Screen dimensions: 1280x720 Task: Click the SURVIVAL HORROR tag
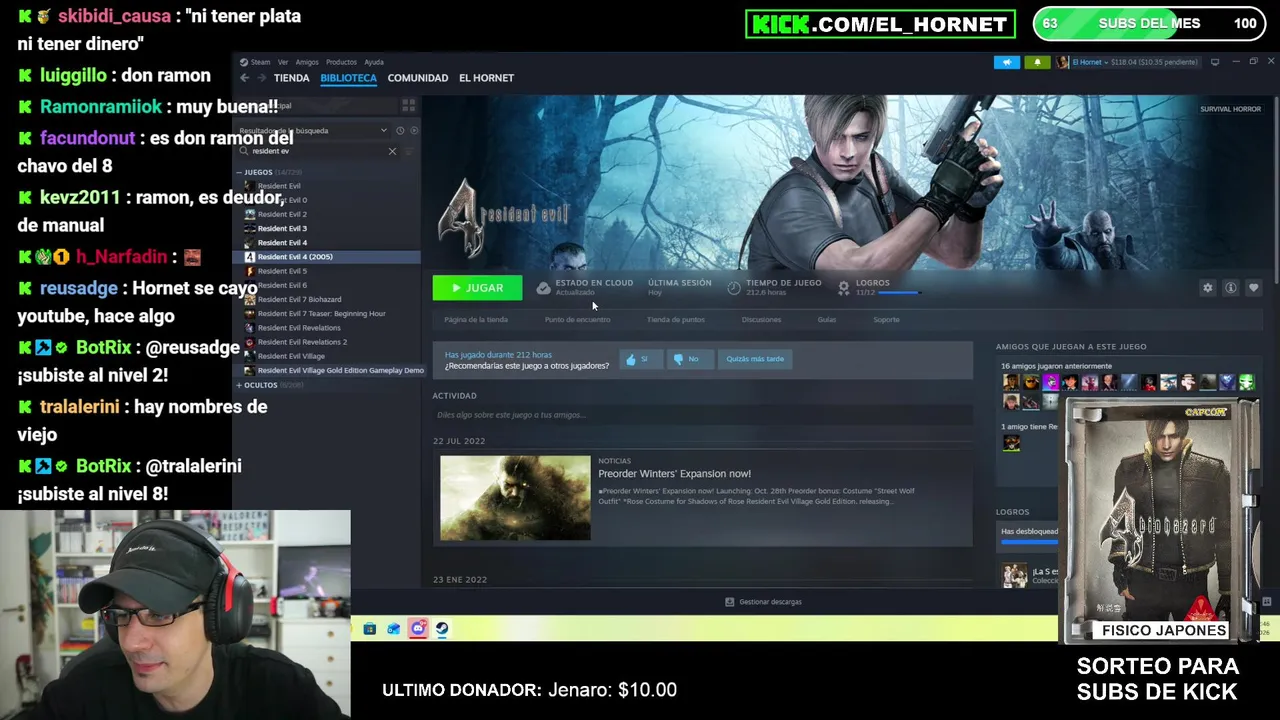1230,109
